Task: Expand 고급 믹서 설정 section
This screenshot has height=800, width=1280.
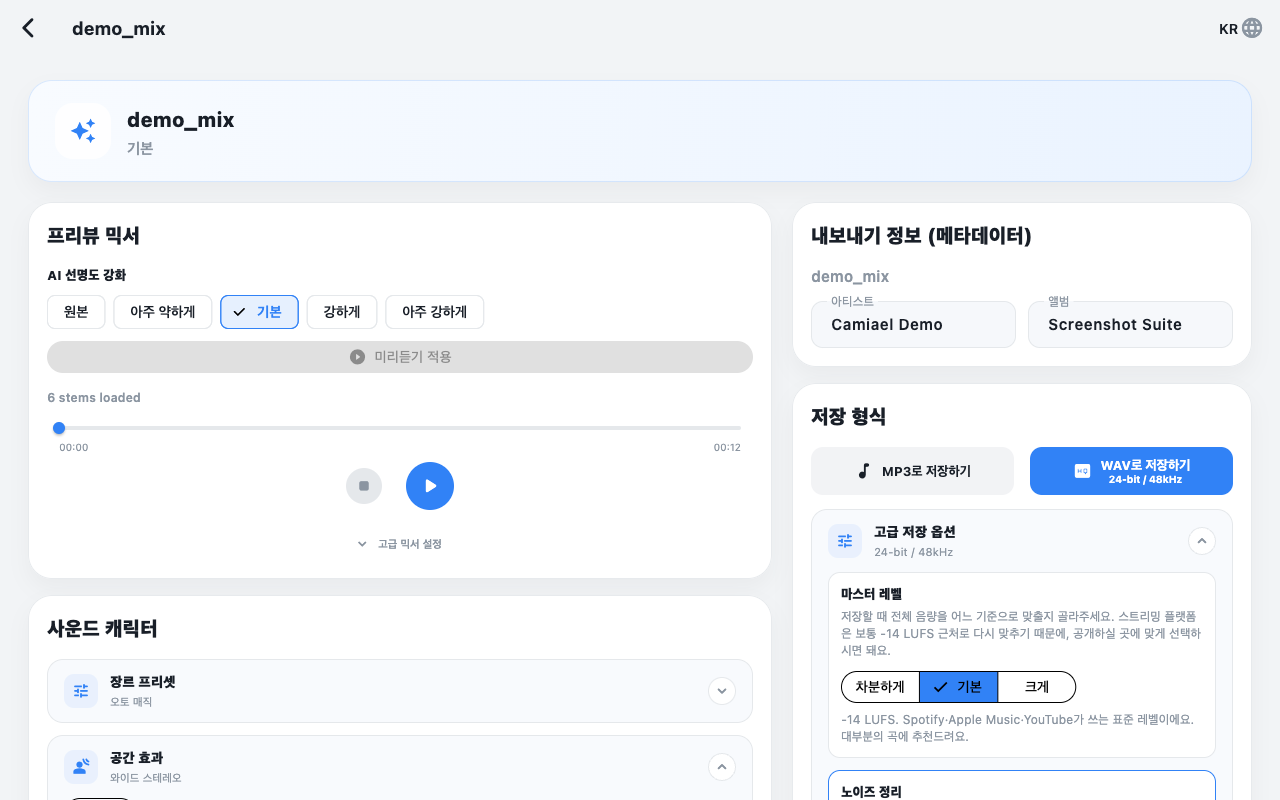Action: [400, 544]
